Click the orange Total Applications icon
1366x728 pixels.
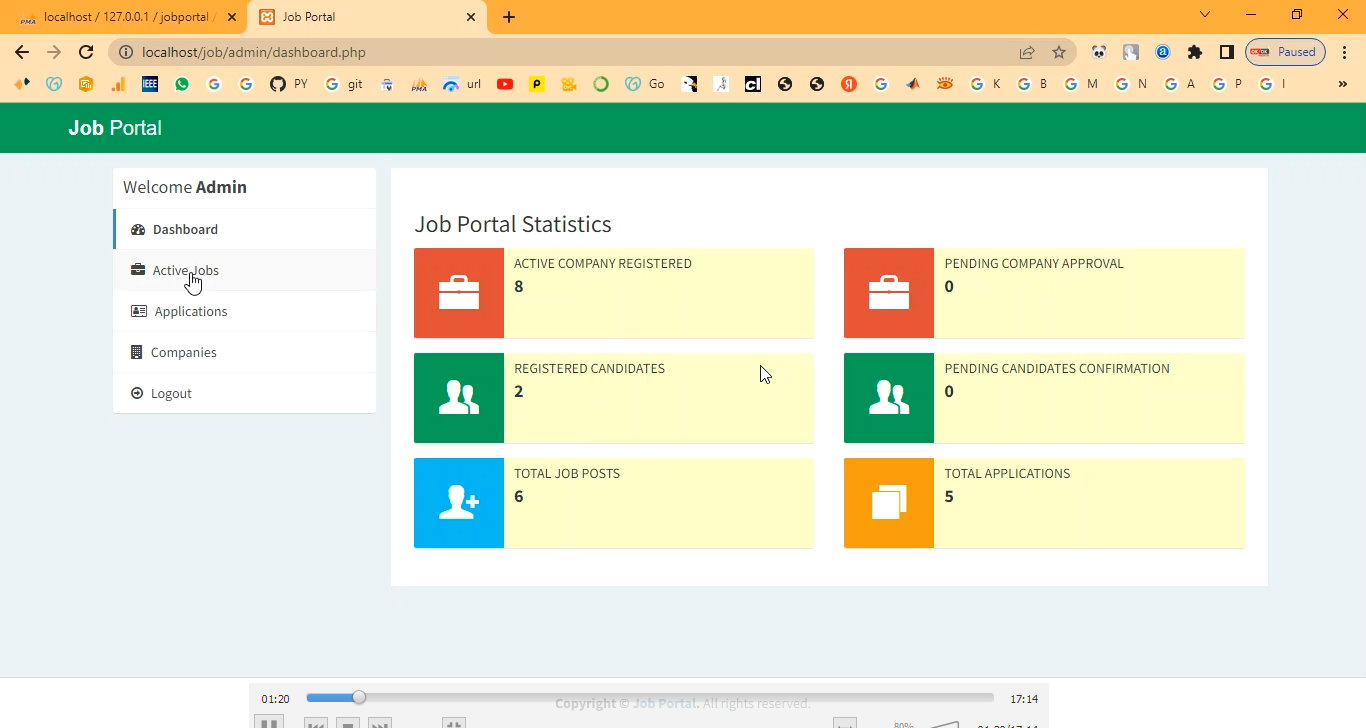(888, 503)
